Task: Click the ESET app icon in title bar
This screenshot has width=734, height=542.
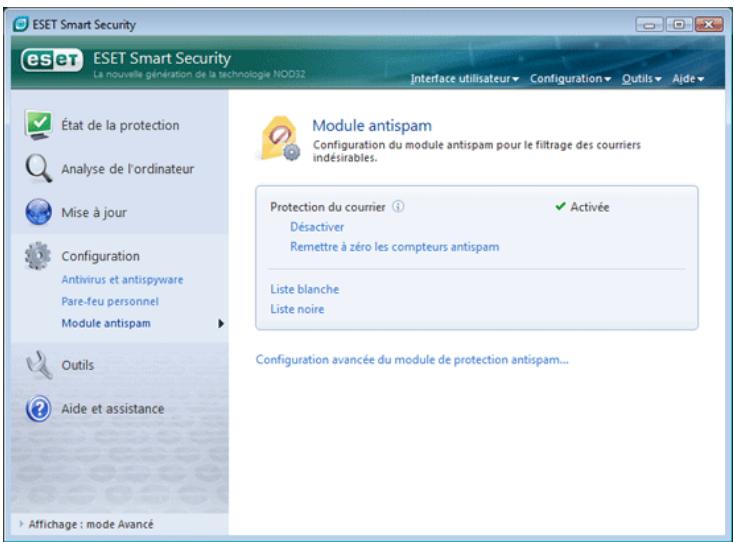Action: point(21,24)
